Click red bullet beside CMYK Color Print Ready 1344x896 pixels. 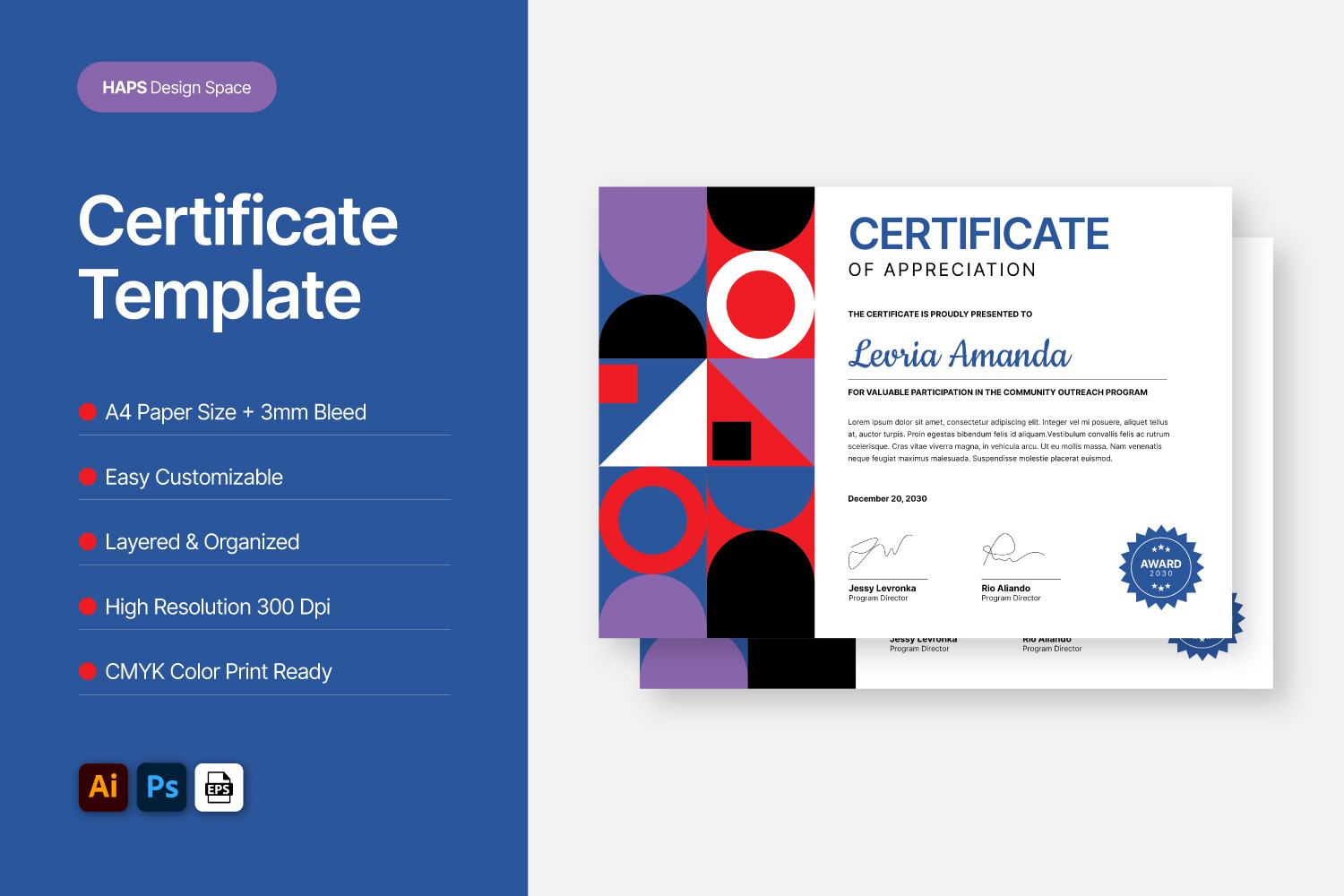[x=88, y=671]
